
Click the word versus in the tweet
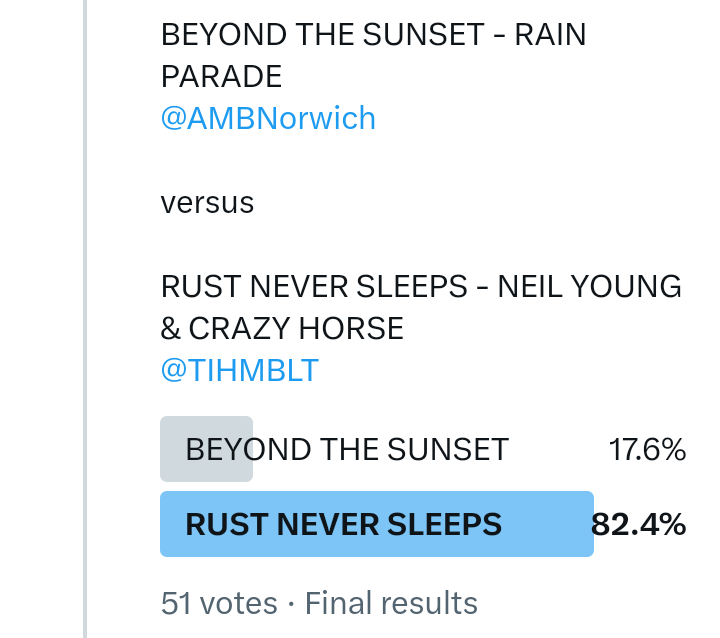coord(207,203)
